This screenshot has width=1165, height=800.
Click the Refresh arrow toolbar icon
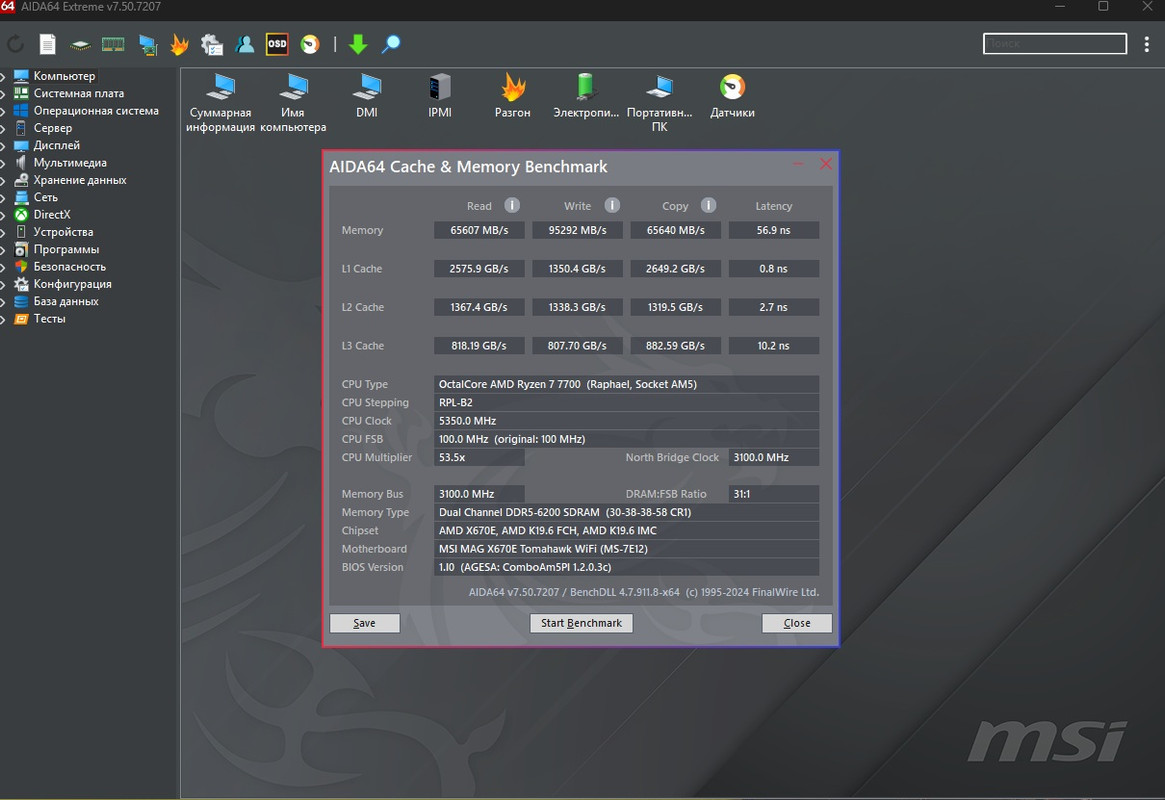(x=16, y=45)
